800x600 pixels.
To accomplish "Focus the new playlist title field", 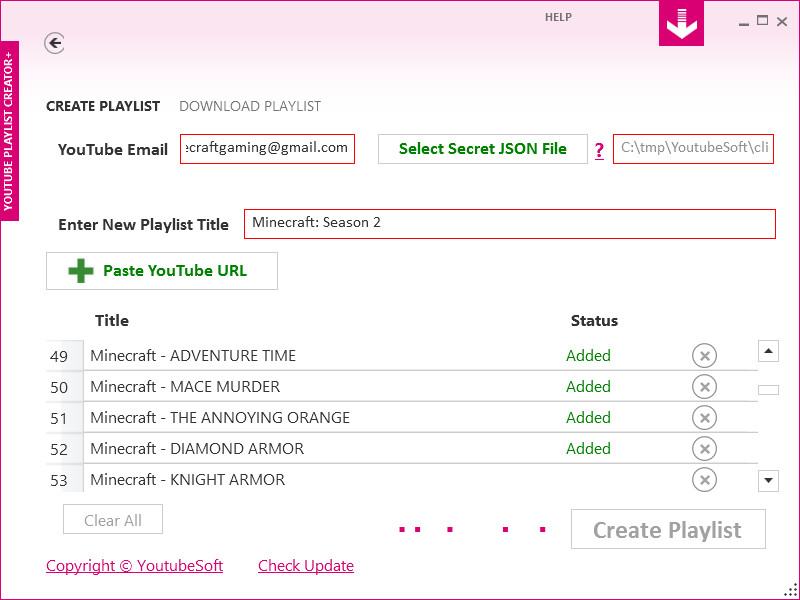I will point(510,224).
